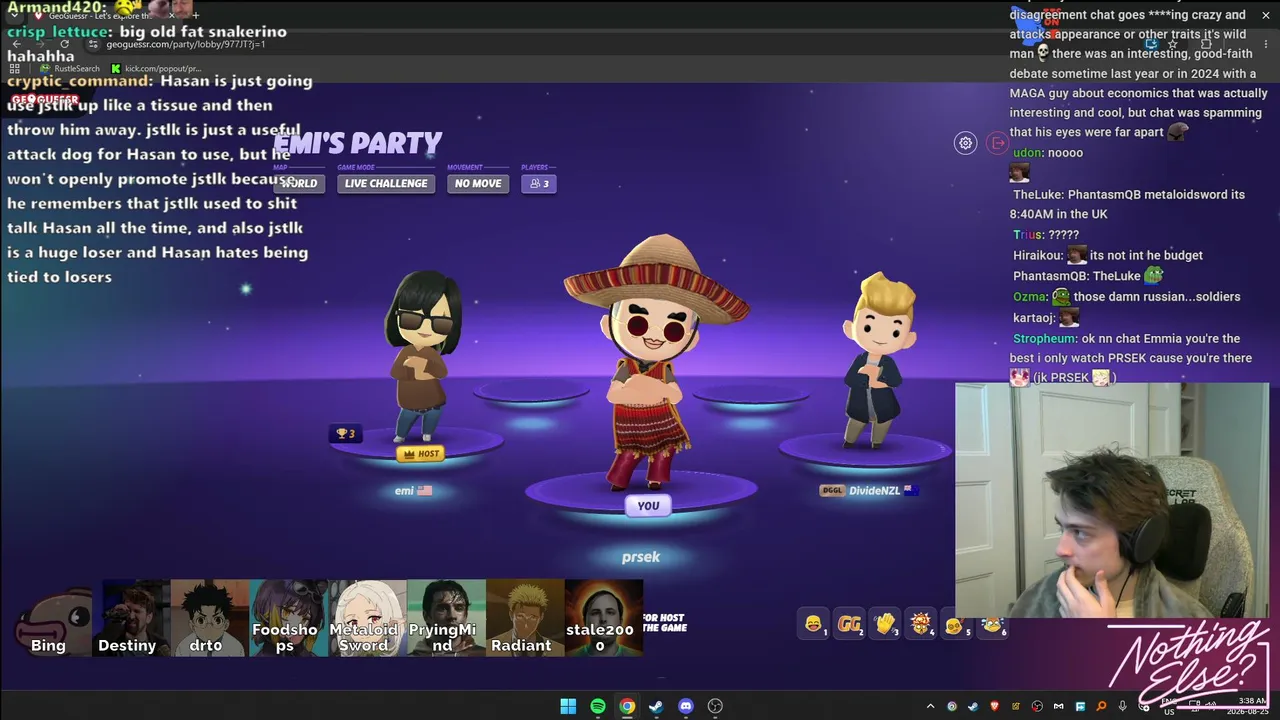The height and width of the screenshot is (720, 1280).
Task: Send the GG emote
Action: 850,624
